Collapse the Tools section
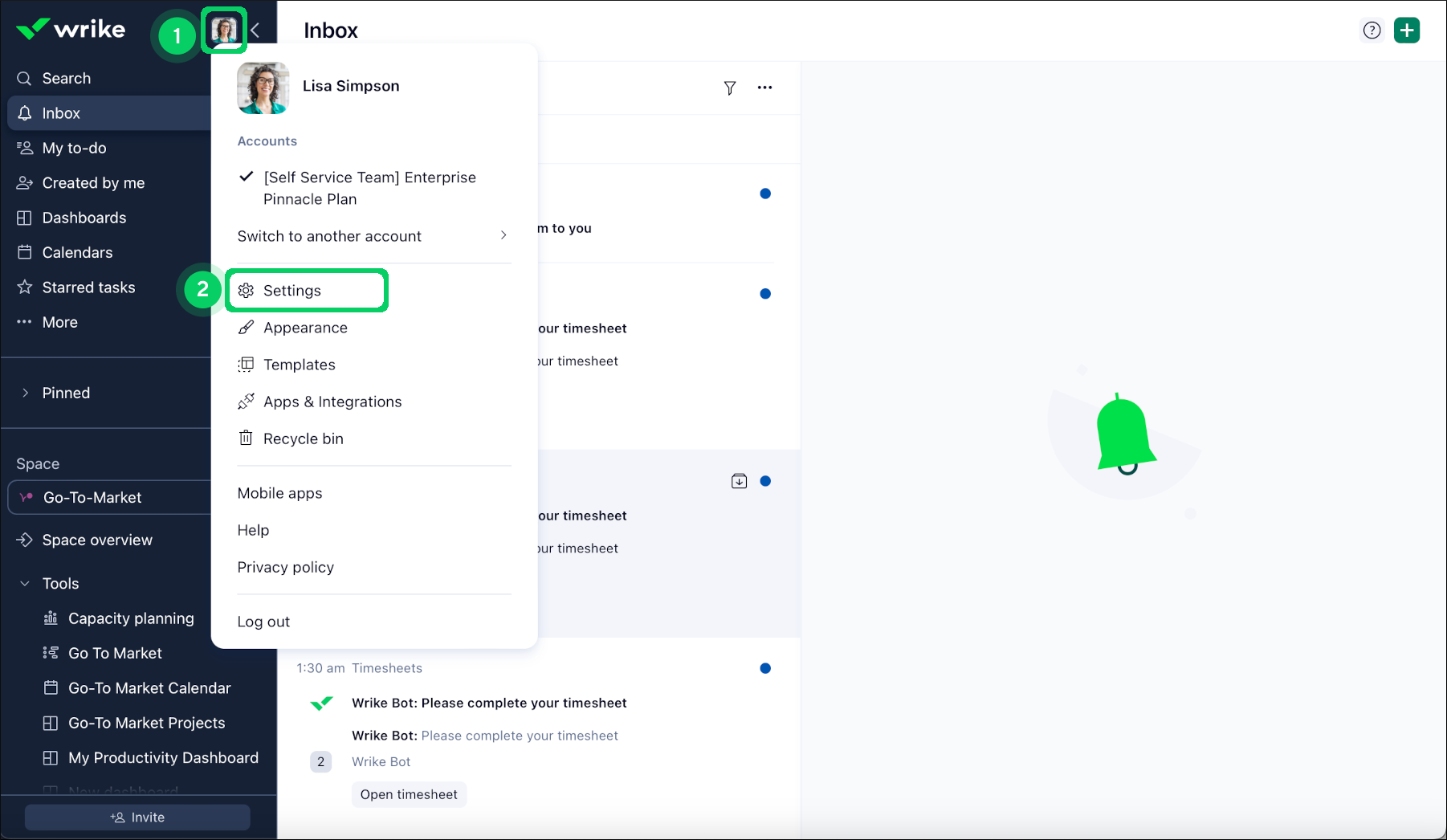Viewport: 1447px width, 840px height. tap(26, 584)
